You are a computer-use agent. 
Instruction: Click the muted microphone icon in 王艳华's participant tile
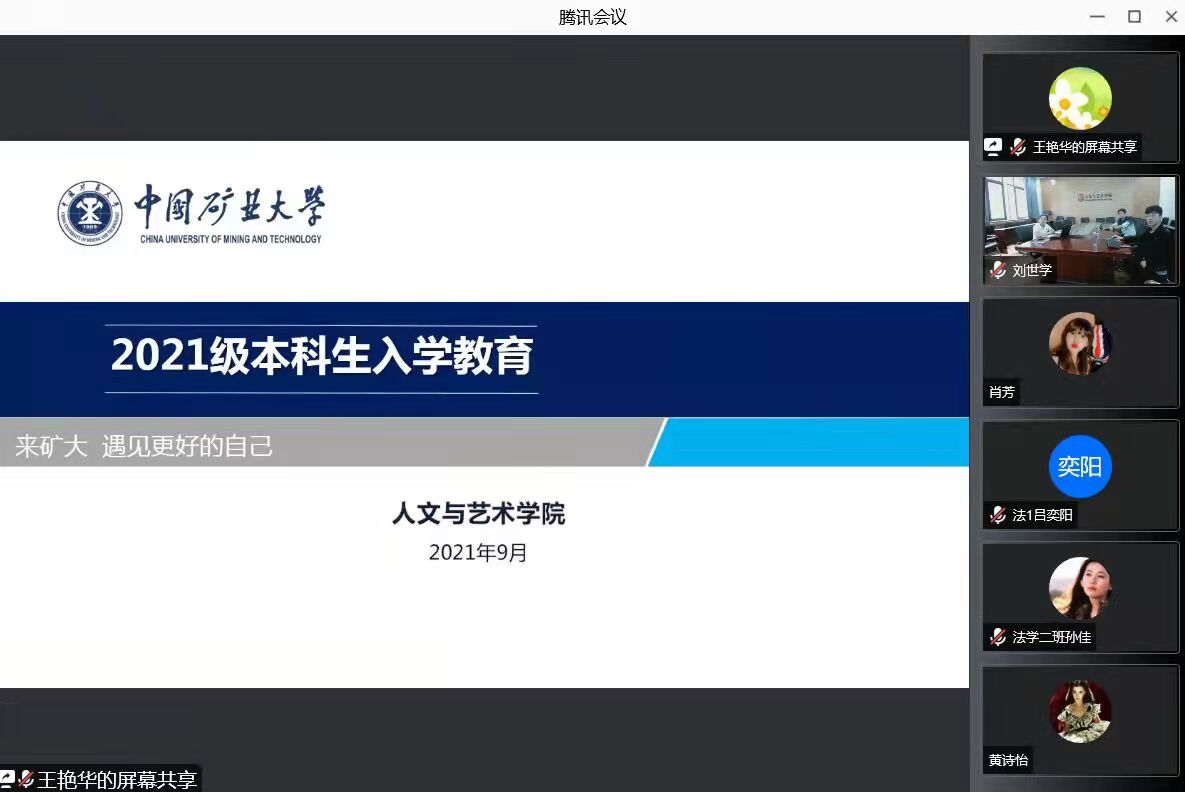tap(1018, 147)
